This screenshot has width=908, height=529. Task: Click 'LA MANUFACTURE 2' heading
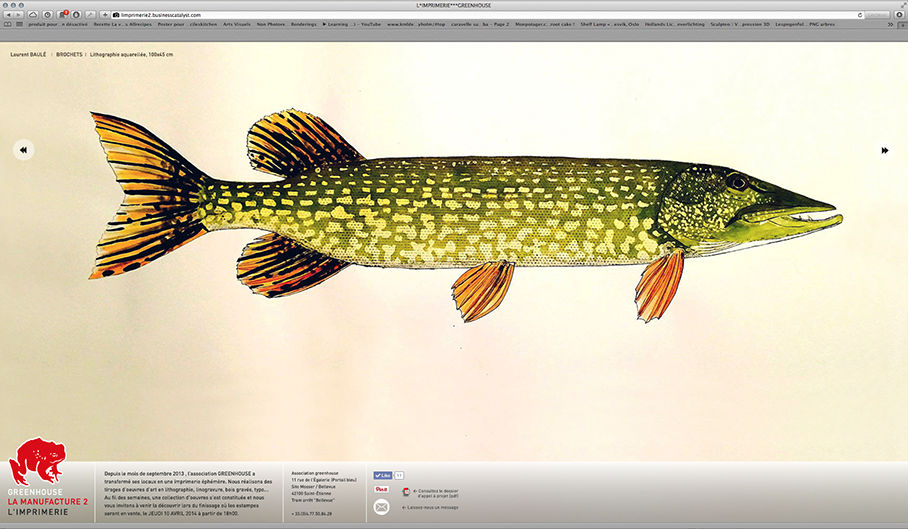click(47, 502)
